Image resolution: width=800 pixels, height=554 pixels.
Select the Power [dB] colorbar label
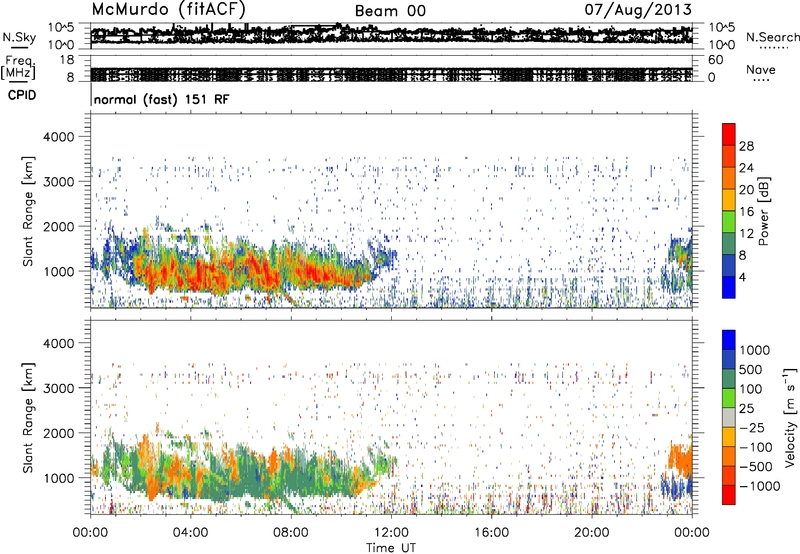coord(763,211)
